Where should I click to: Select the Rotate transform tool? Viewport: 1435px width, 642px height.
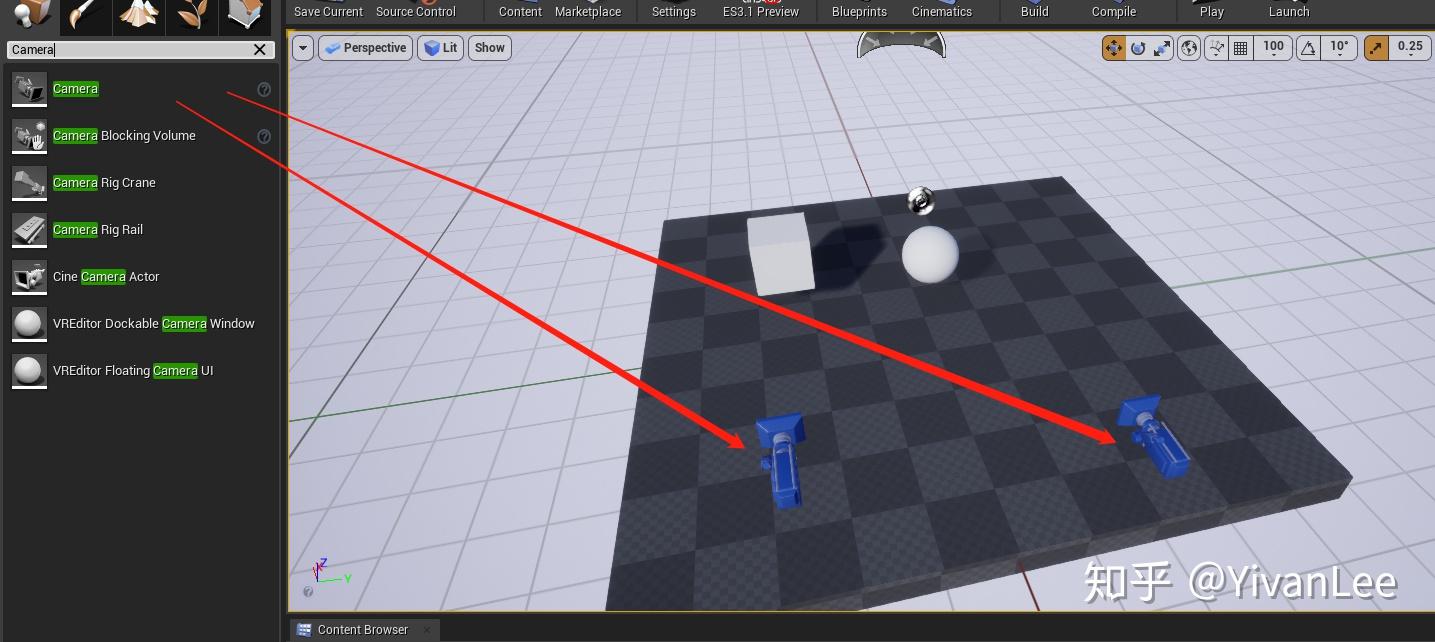[1137, 47]
